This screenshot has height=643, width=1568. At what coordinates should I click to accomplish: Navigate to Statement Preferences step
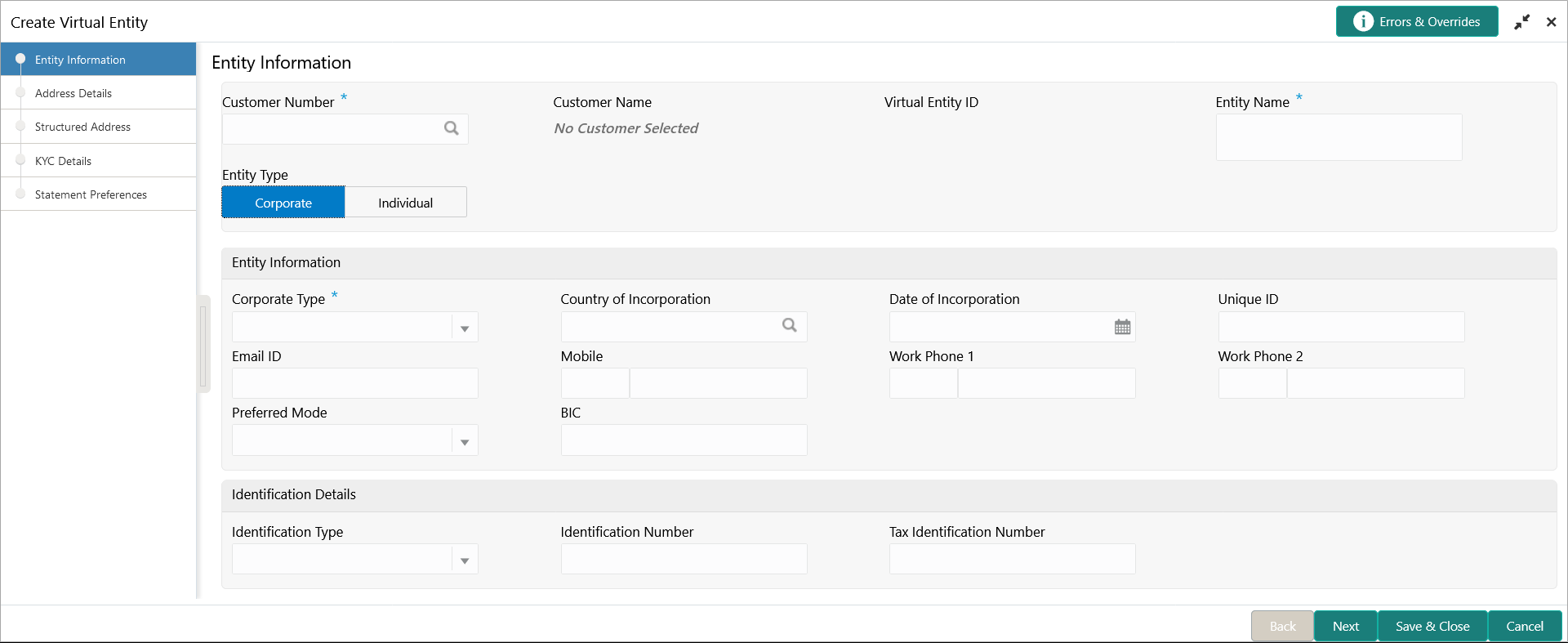[91, 194]
